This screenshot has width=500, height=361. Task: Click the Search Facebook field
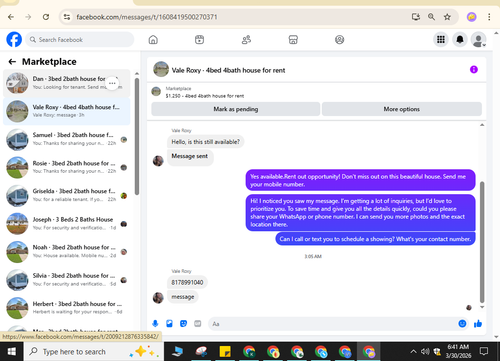(80, 40)
